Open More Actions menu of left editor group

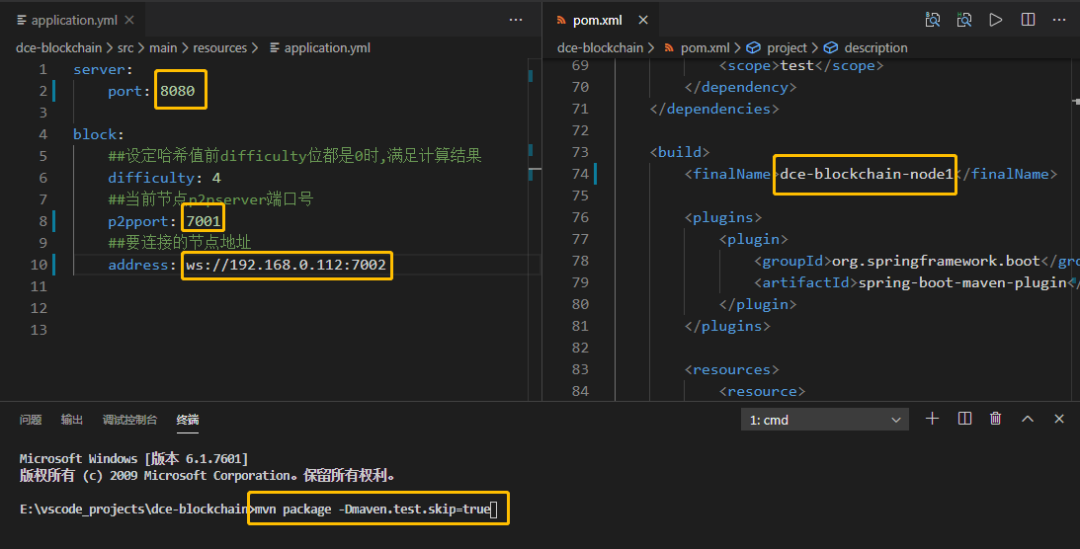(516, 20)
